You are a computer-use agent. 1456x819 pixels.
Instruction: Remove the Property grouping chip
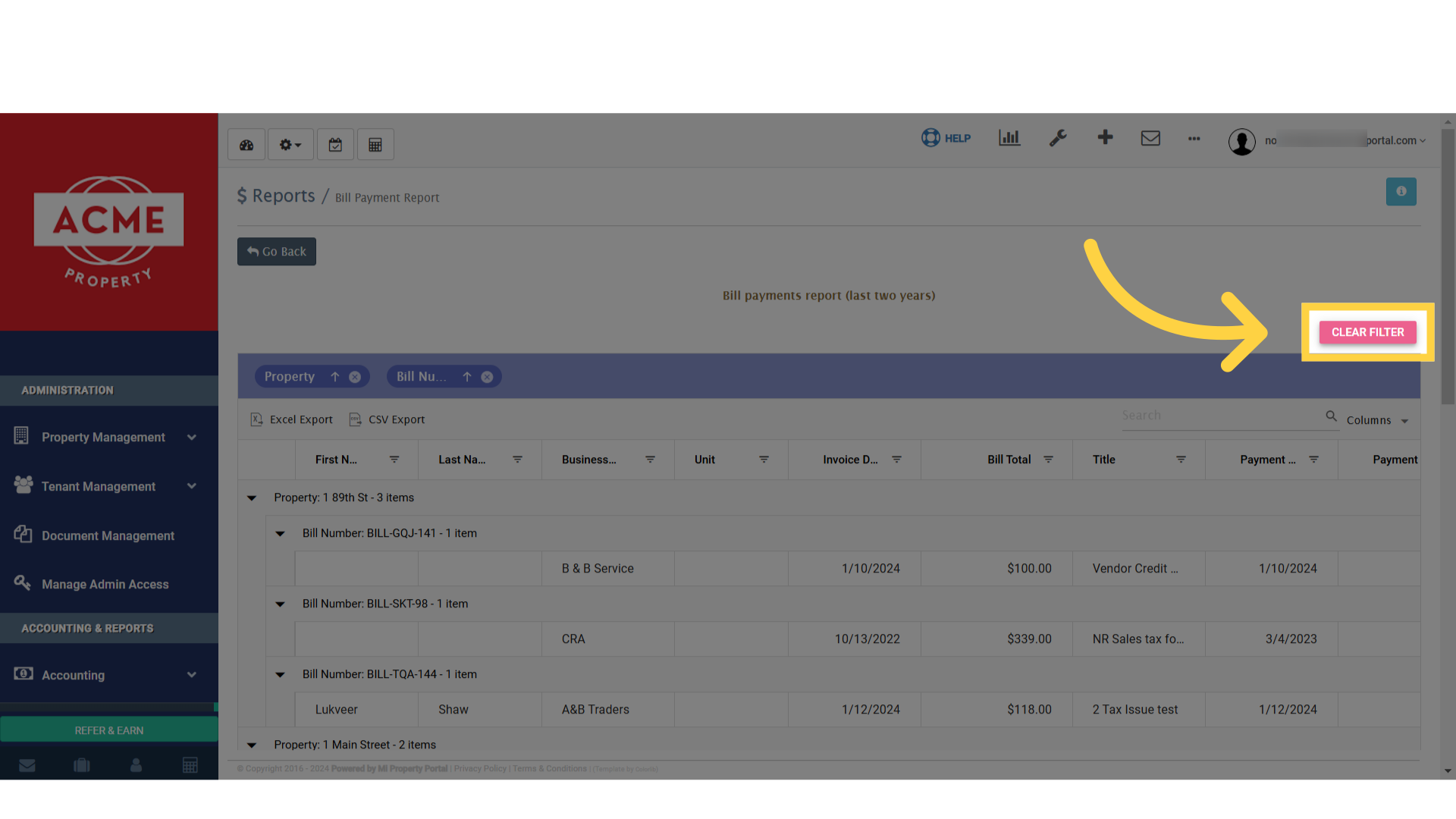pyautogui.click(x=355, y=377)
